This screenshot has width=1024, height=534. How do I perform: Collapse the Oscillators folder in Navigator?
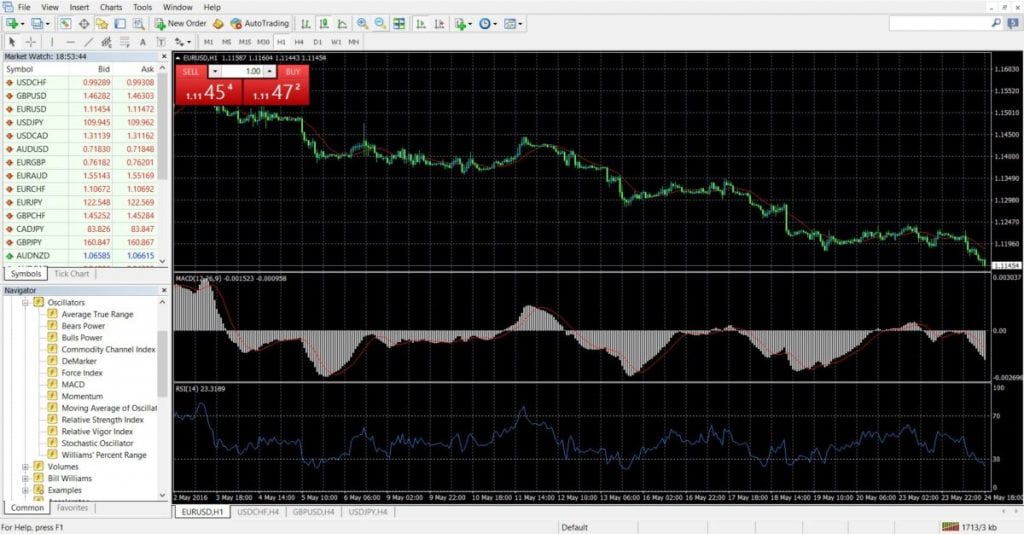click(x=25, y=302)
